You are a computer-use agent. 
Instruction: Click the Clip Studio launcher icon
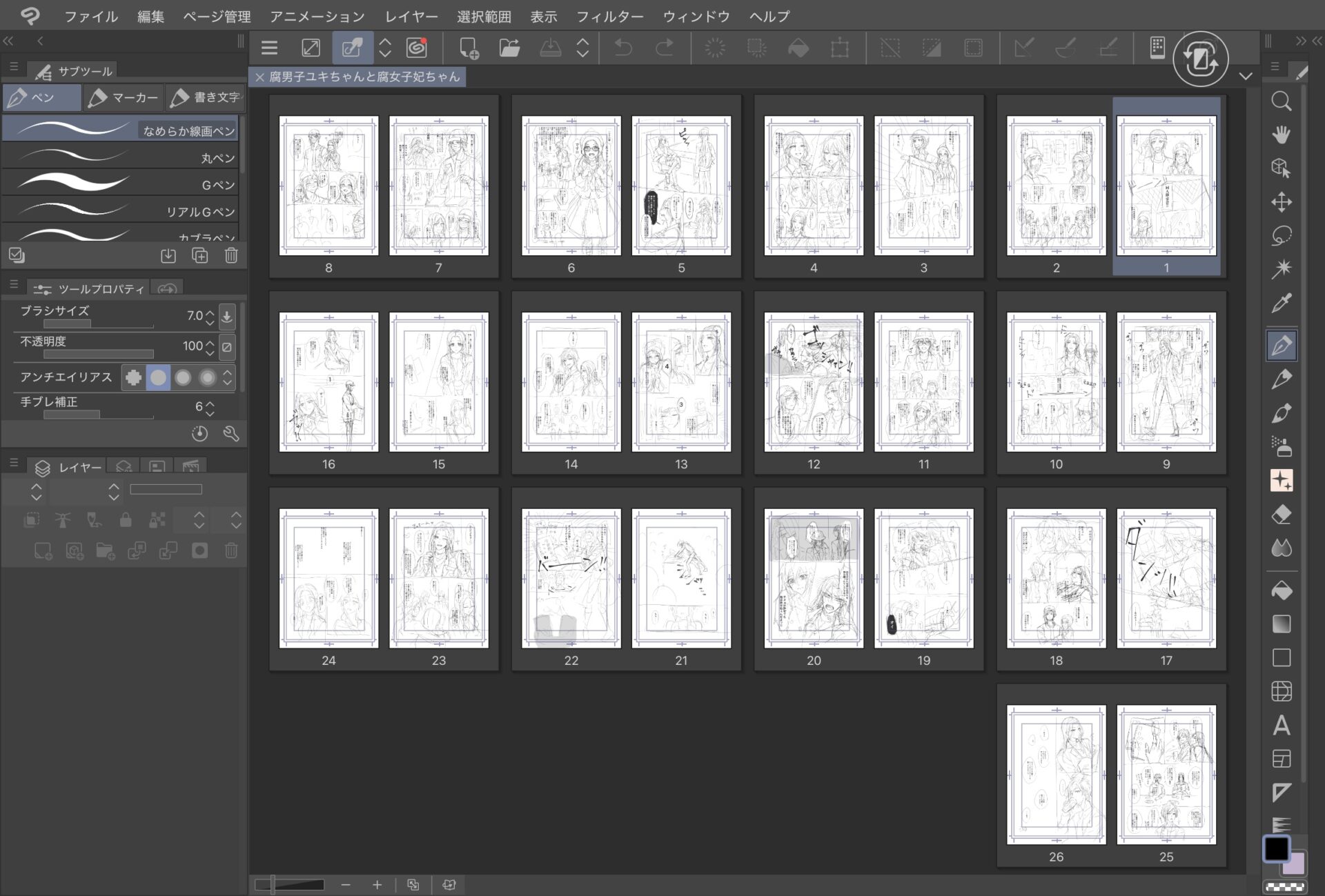click(417, 48)
